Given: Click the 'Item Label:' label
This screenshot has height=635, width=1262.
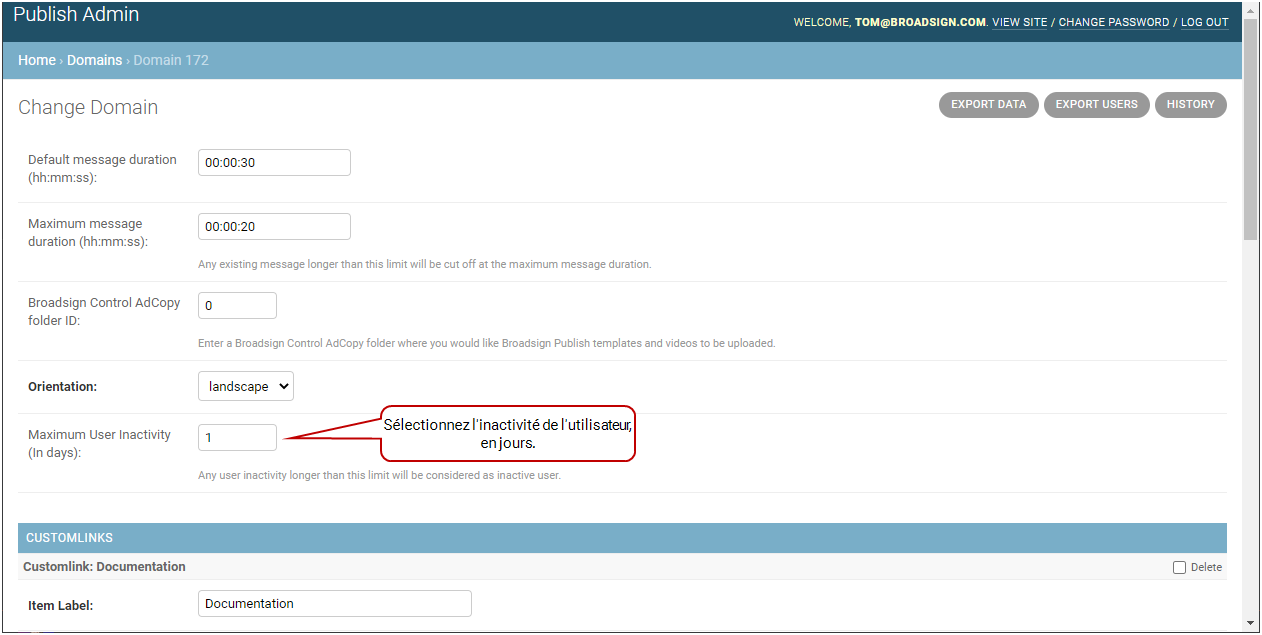Looking at the screenshot, I should coord(60,605).
